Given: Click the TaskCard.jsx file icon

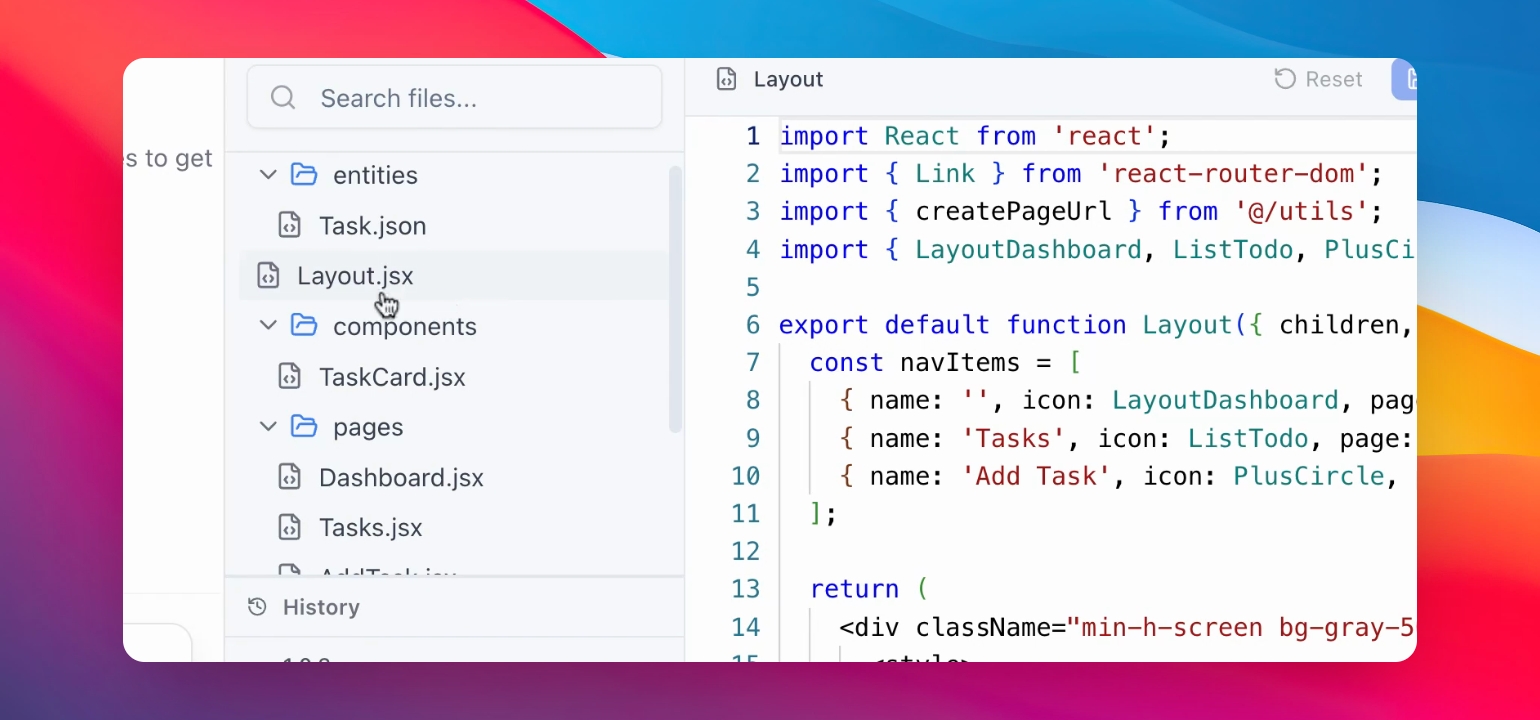Looking at the screenshot, I should tap(289, 377).
